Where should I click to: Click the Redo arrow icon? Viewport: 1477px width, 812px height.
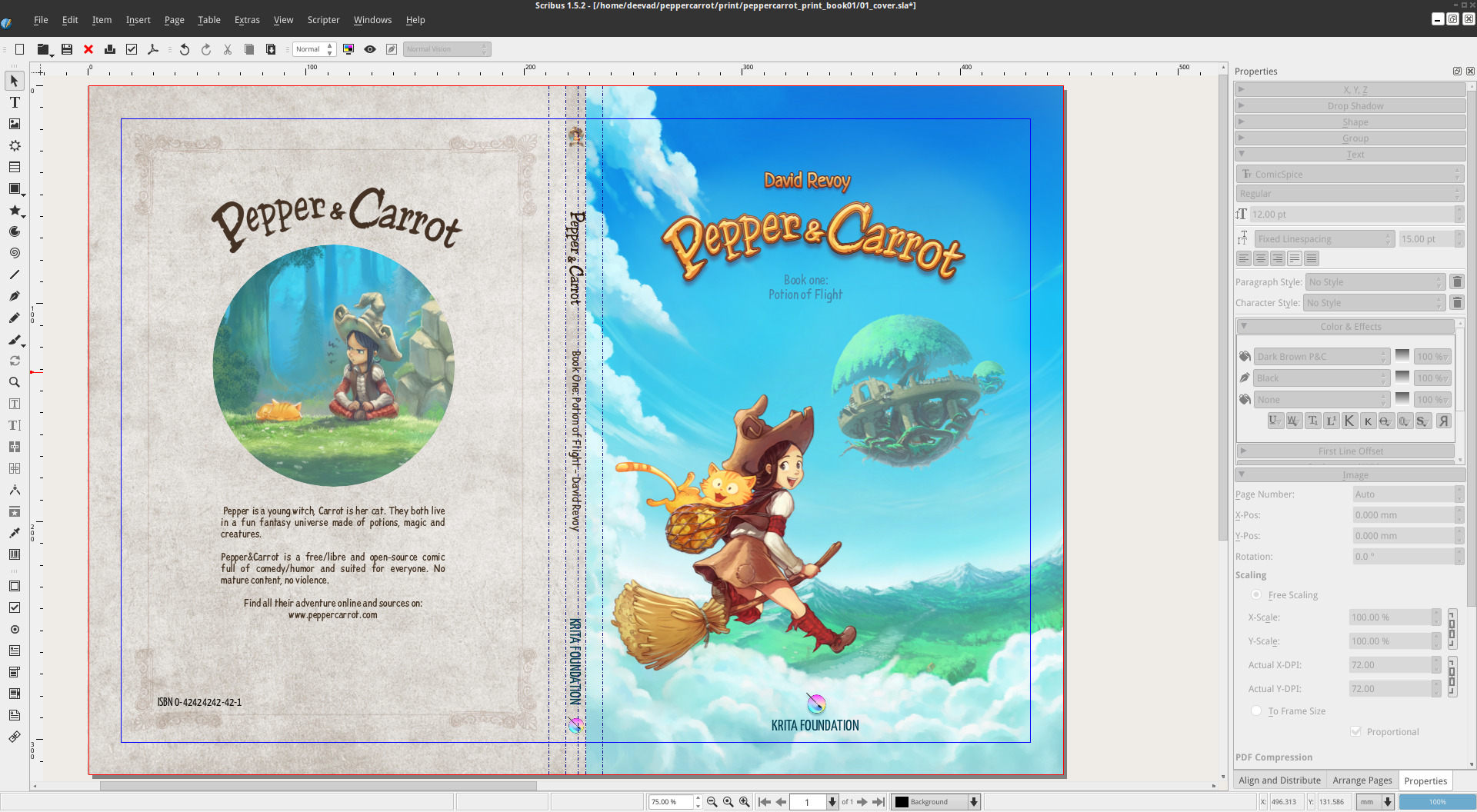(206, 49)
